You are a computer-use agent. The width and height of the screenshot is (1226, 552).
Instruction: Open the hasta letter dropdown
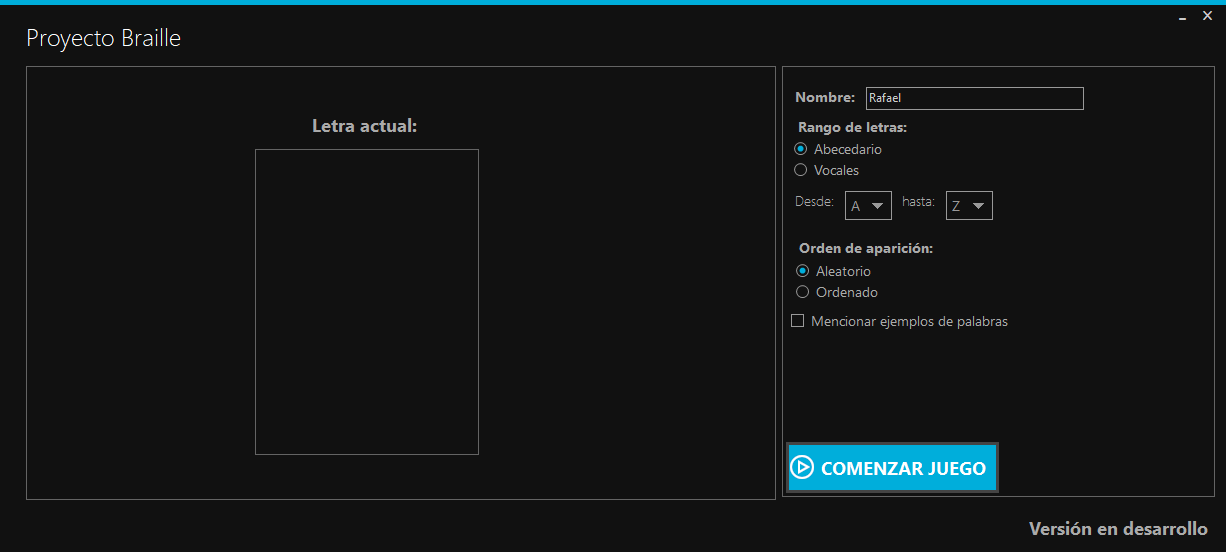pyautogui.click(x=969, y=206)
